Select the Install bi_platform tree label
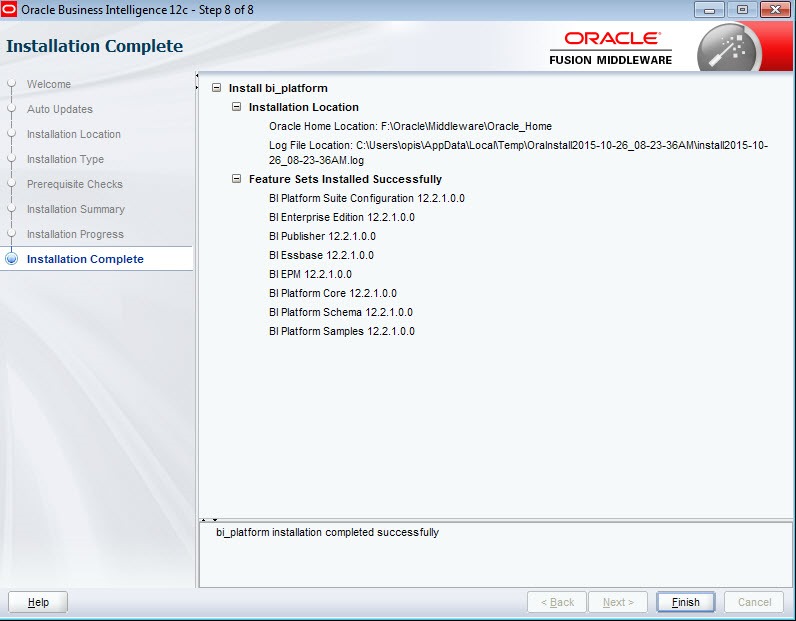The width and height of the screenshot is (796, 621). point(278,88)
